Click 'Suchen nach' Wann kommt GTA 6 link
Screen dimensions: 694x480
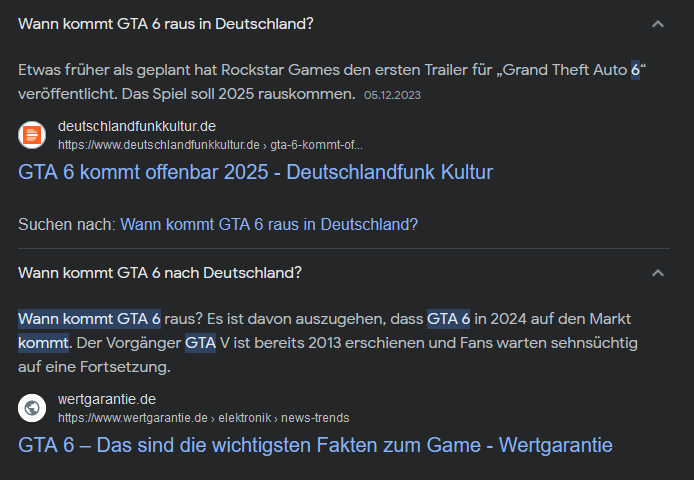pos(269,225)
